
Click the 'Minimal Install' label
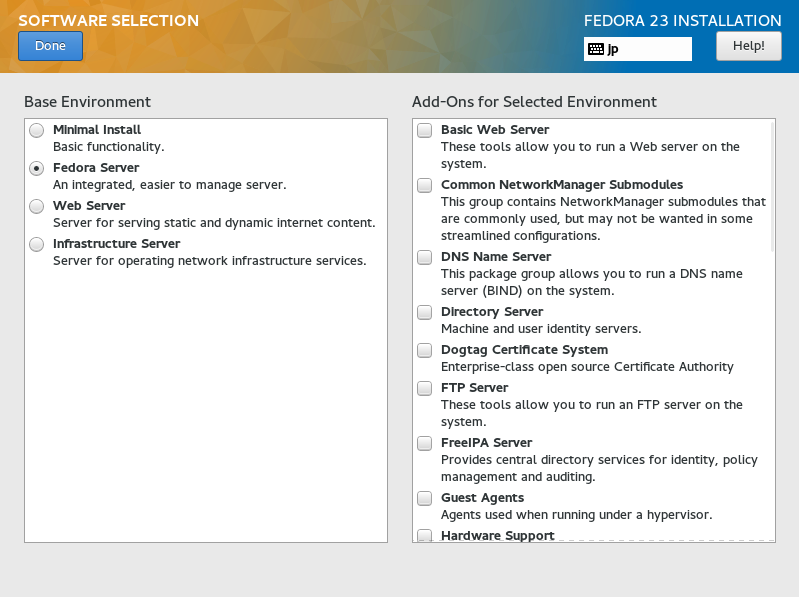pyautogui.click(x=97, y=130)
